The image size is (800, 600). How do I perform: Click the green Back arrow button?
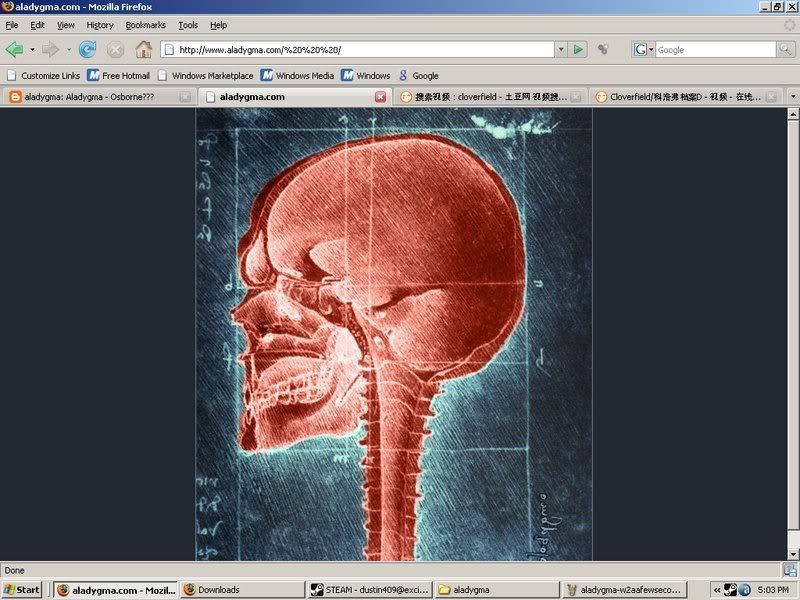coord(14,49)
